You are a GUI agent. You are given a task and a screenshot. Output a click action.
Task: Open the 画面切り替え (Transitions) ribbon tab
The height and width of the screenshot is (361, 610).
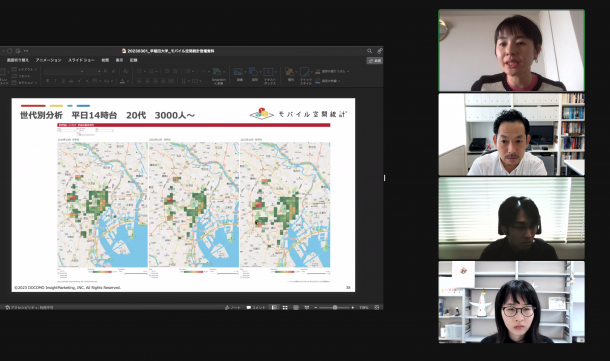[x=18, y=60]
